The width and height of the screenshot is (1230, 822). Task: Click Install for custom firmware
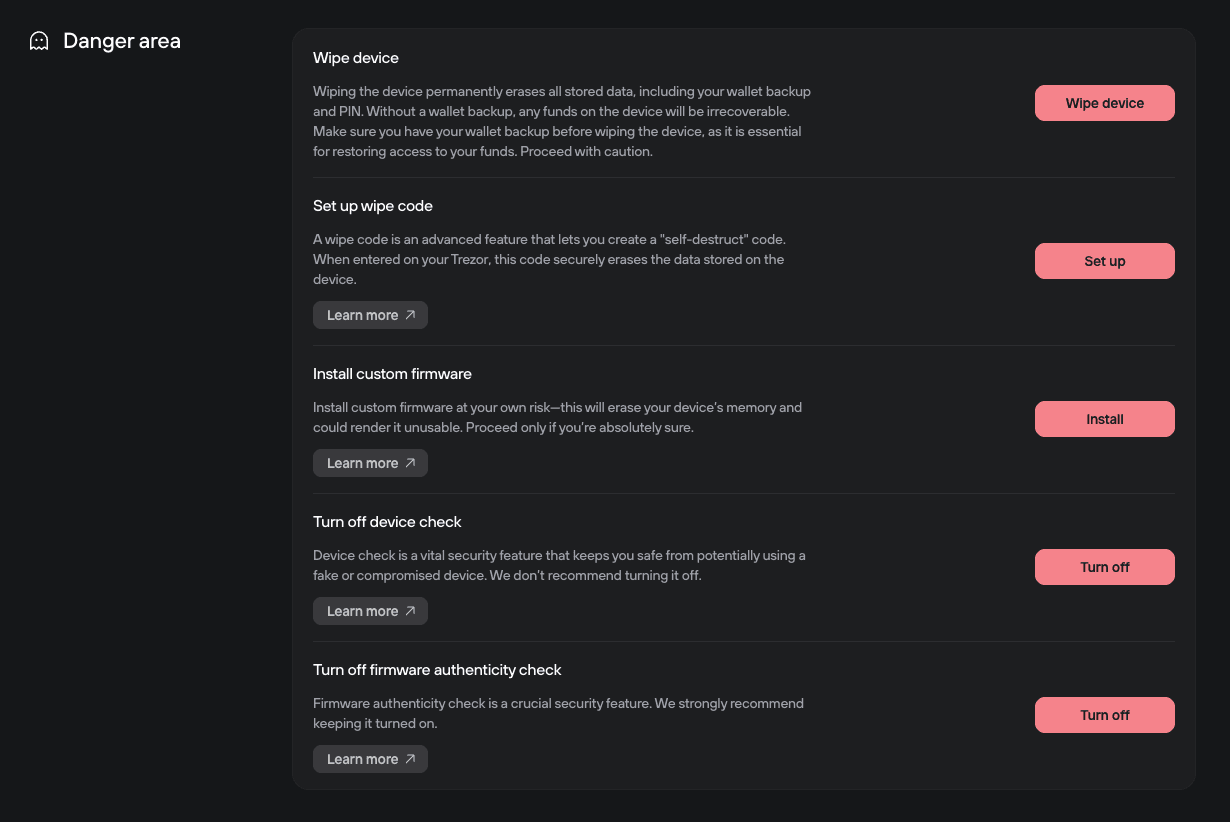point(1104,418)
